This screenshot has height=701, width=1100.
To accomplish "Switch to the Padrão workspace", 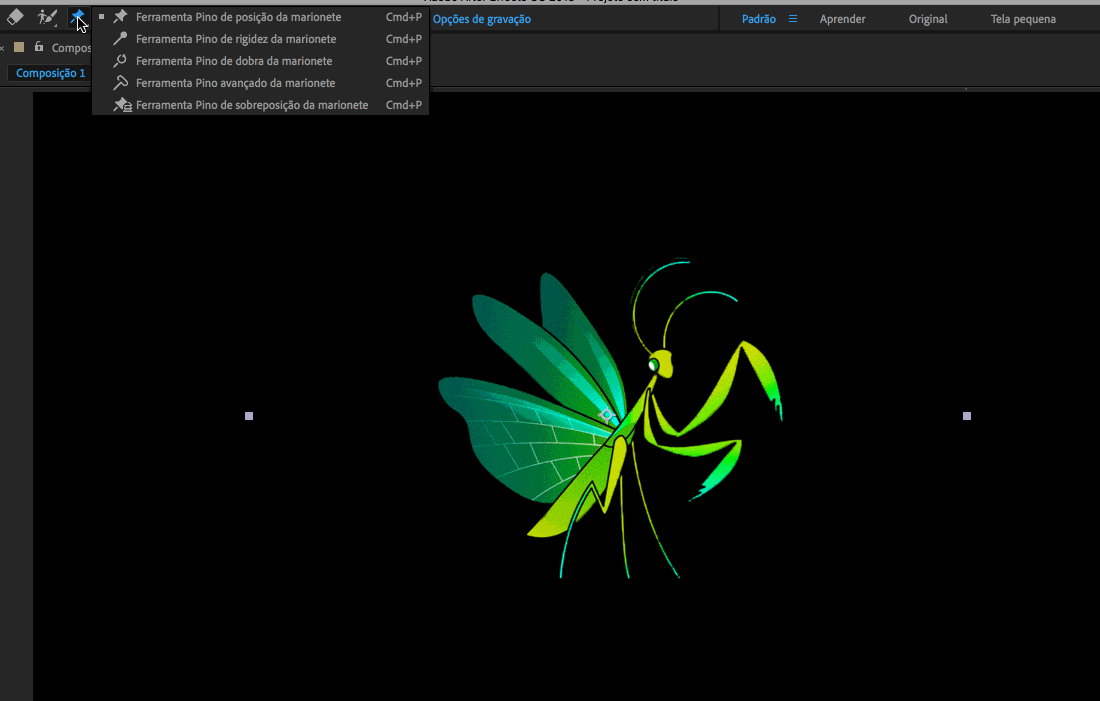I will [759, 19].
